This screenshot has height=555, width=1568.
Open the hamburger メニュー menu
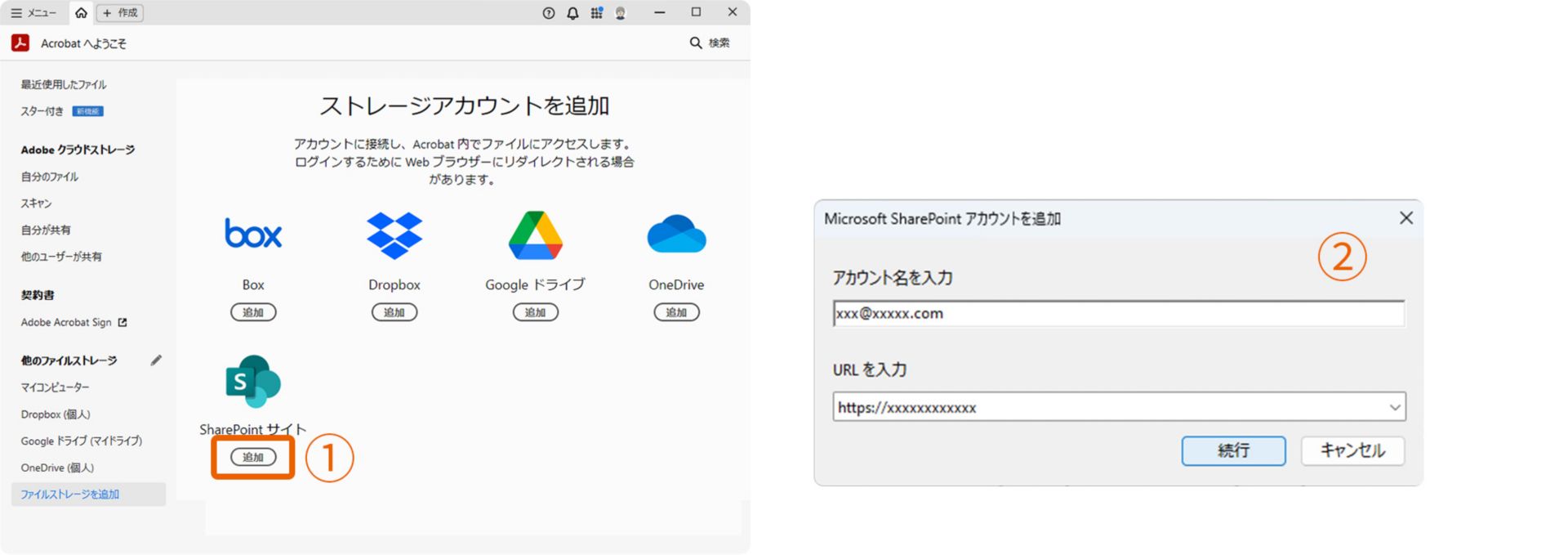[x=33, y=13]
